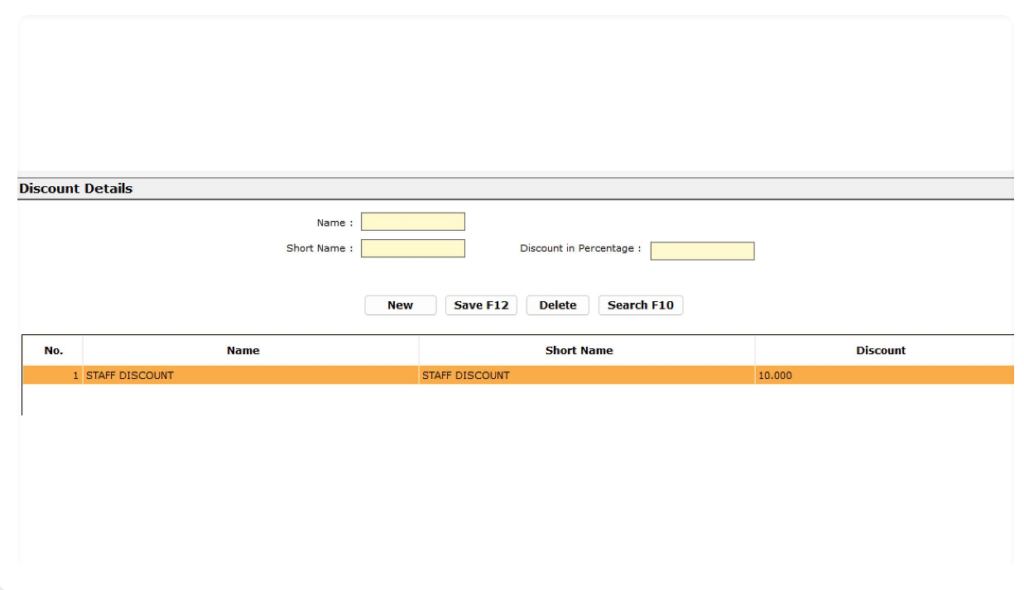Image resolution: width=1024 pixels, height=590 pixels.
Task: Open search with Search F10 button
Action: (640, 305)
